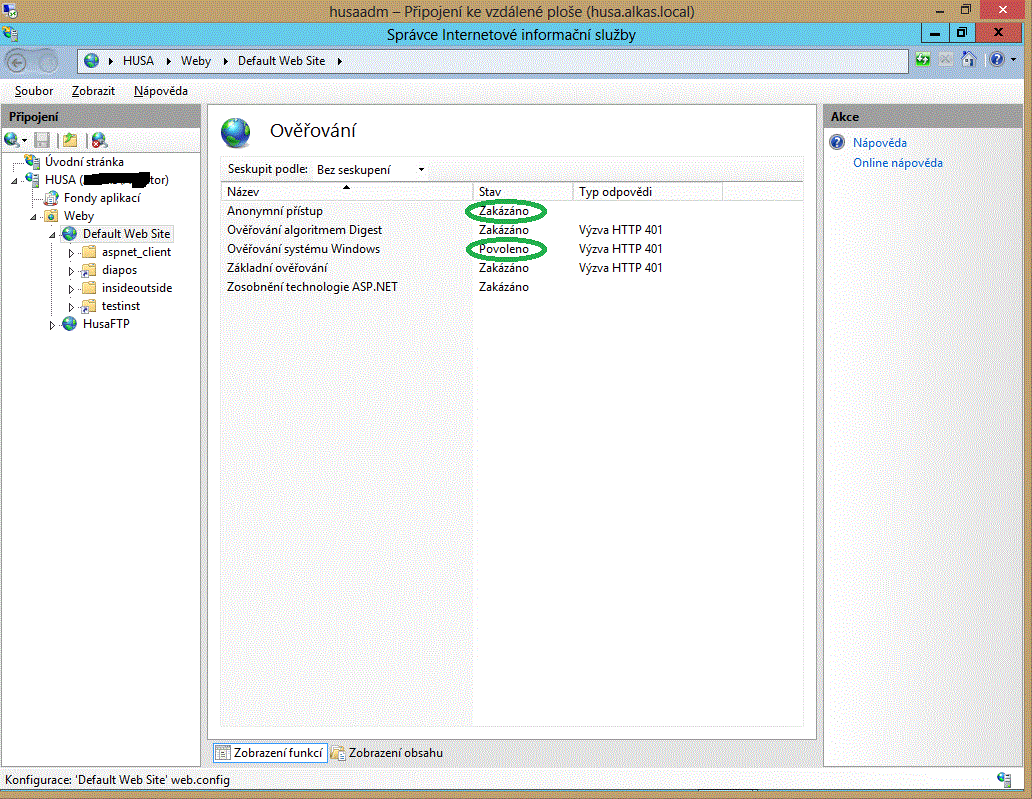Click the Home icon in navigation bar
Viewport: 1032px width, 799px height.
968,60
